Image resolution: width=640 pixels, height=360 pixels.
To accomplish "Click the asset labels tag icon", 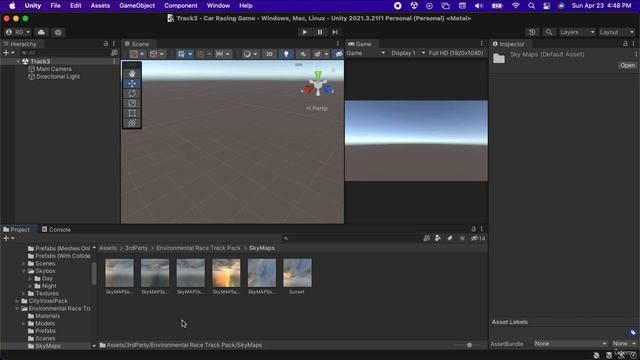I will [633, 332].
